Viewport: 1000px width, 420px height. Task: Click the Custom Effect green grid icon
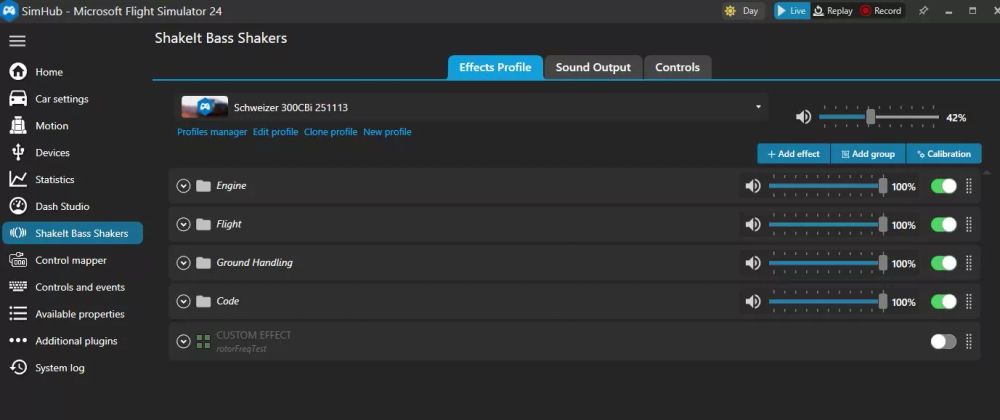click(x=203, y=342)
